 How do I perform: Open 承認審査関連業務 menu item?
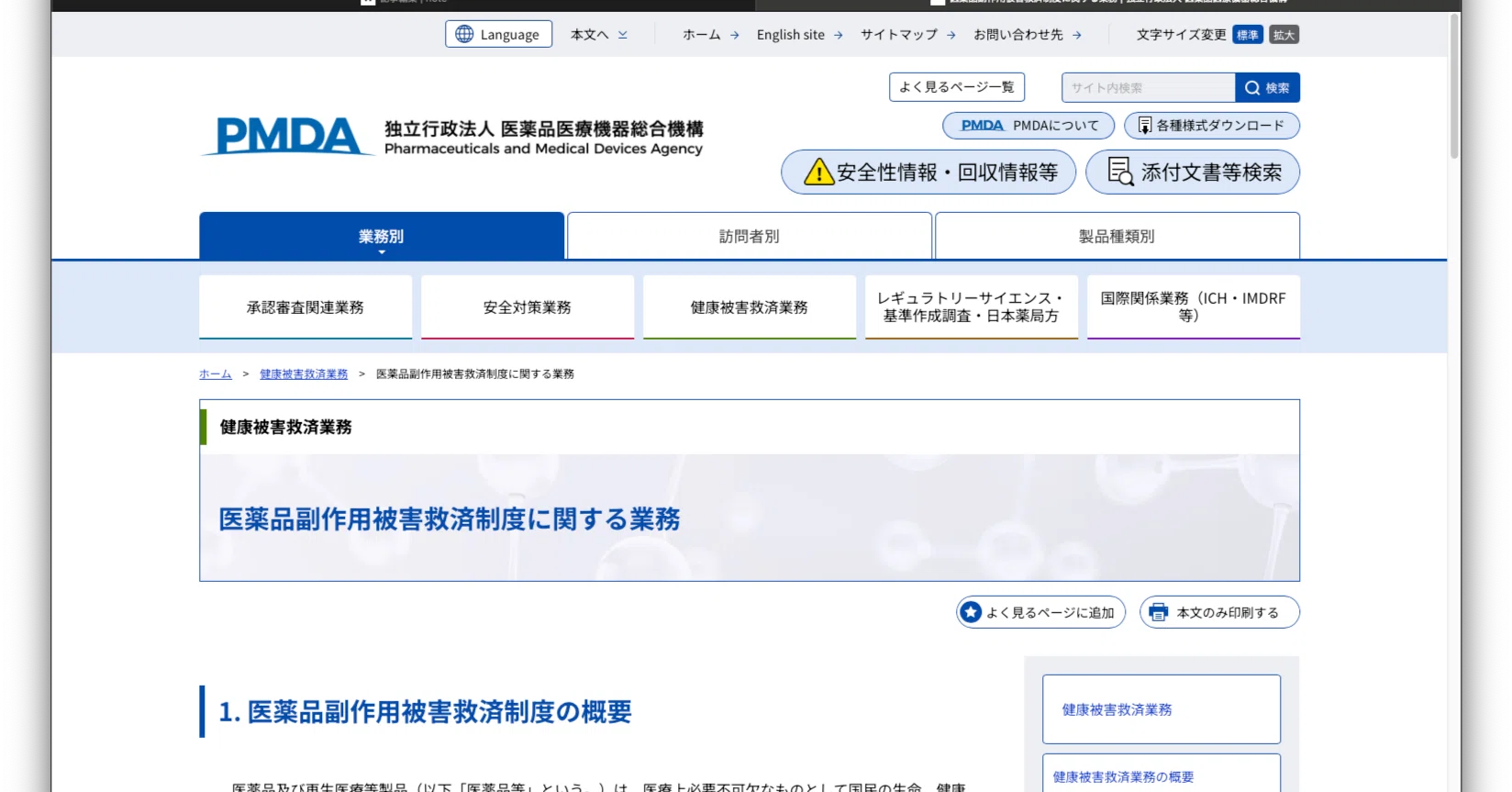306,307
